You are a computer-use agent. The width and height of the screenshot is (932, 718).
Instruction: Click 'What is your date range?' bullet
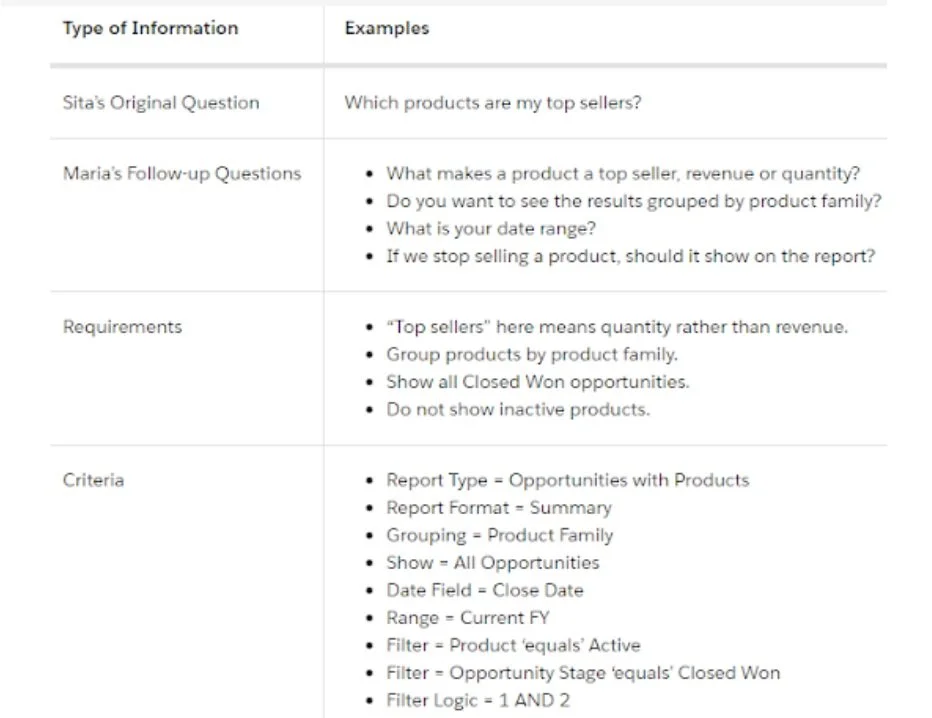point(491,228)
